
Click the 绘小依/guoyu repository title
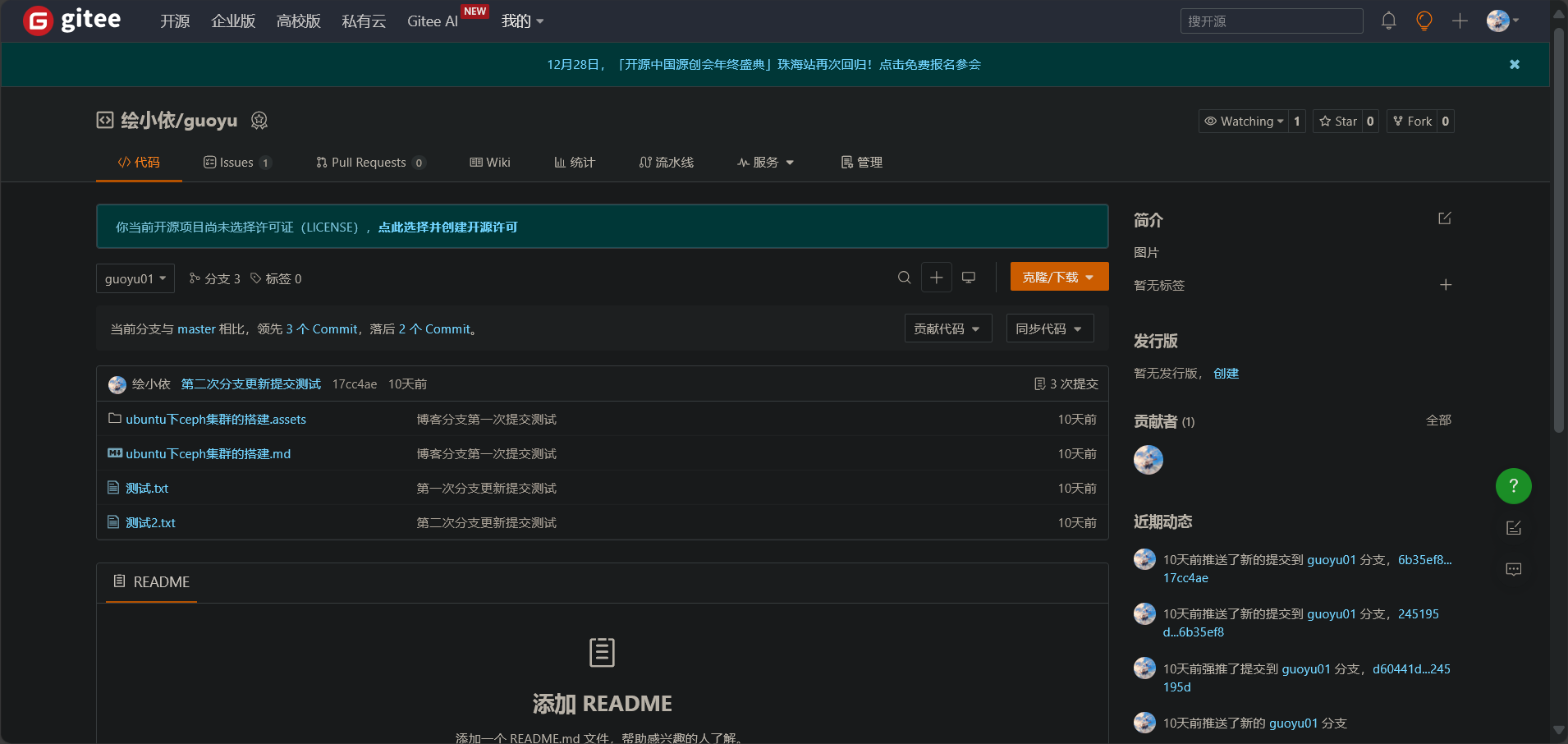click(x=179, y=121)
